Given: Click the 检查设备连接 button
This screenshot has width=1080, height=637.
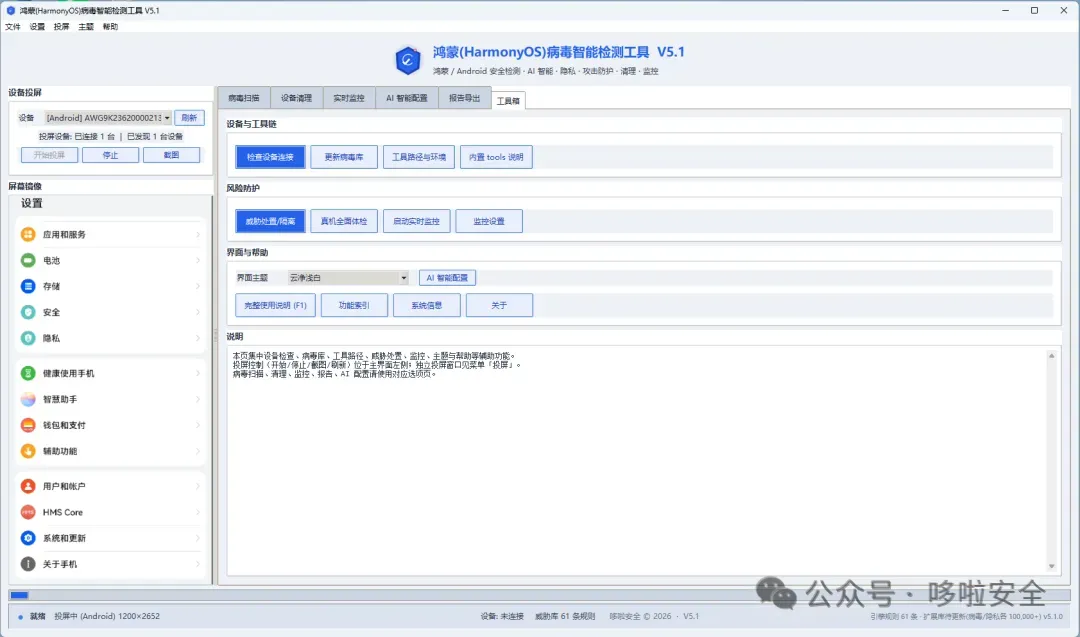Looking at the screenshot, I should [x=270, y=157].
